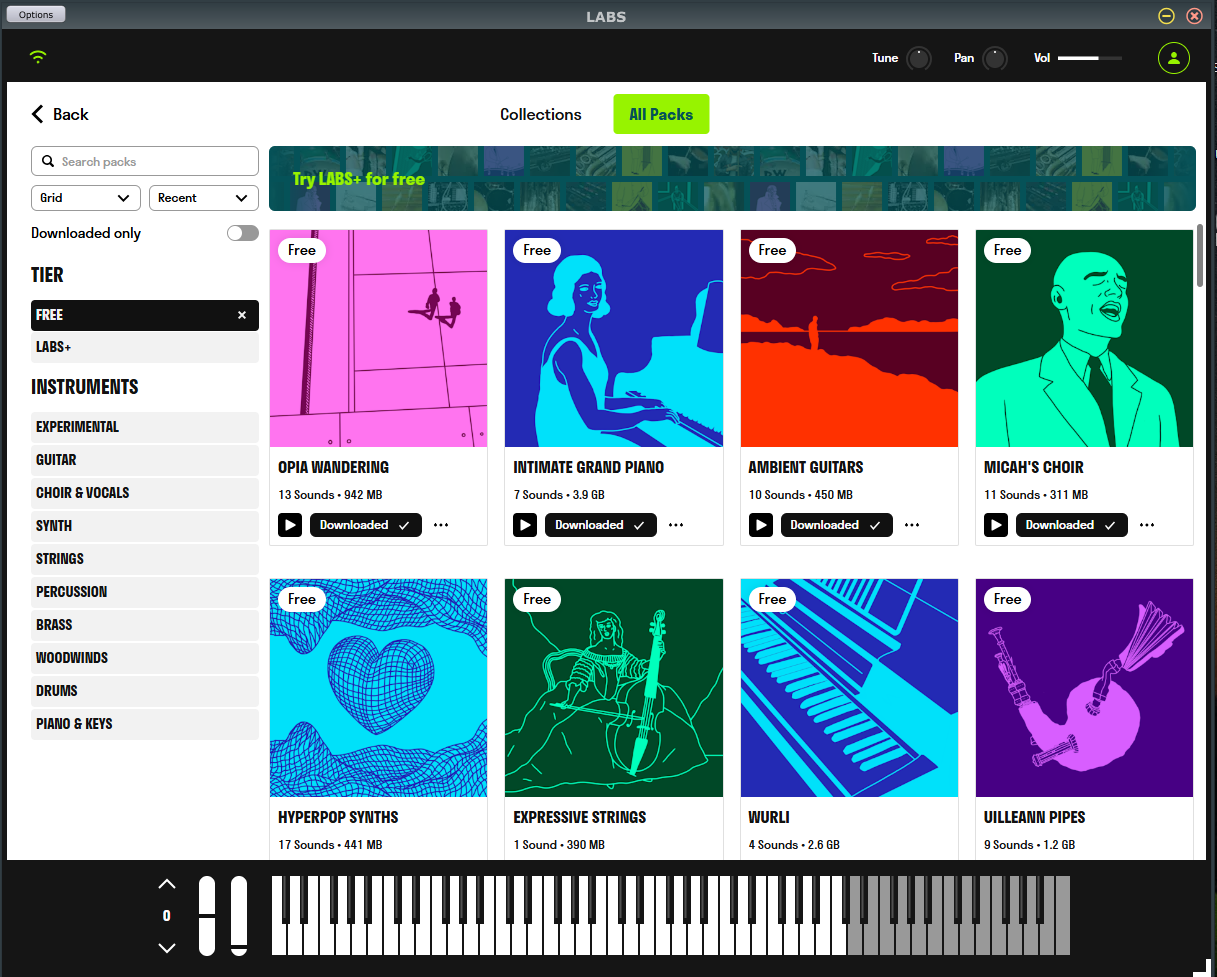Enable the PIANO & KEYS instrument filter
This screenshot has width=1217, height=977.
pos(144,724)
